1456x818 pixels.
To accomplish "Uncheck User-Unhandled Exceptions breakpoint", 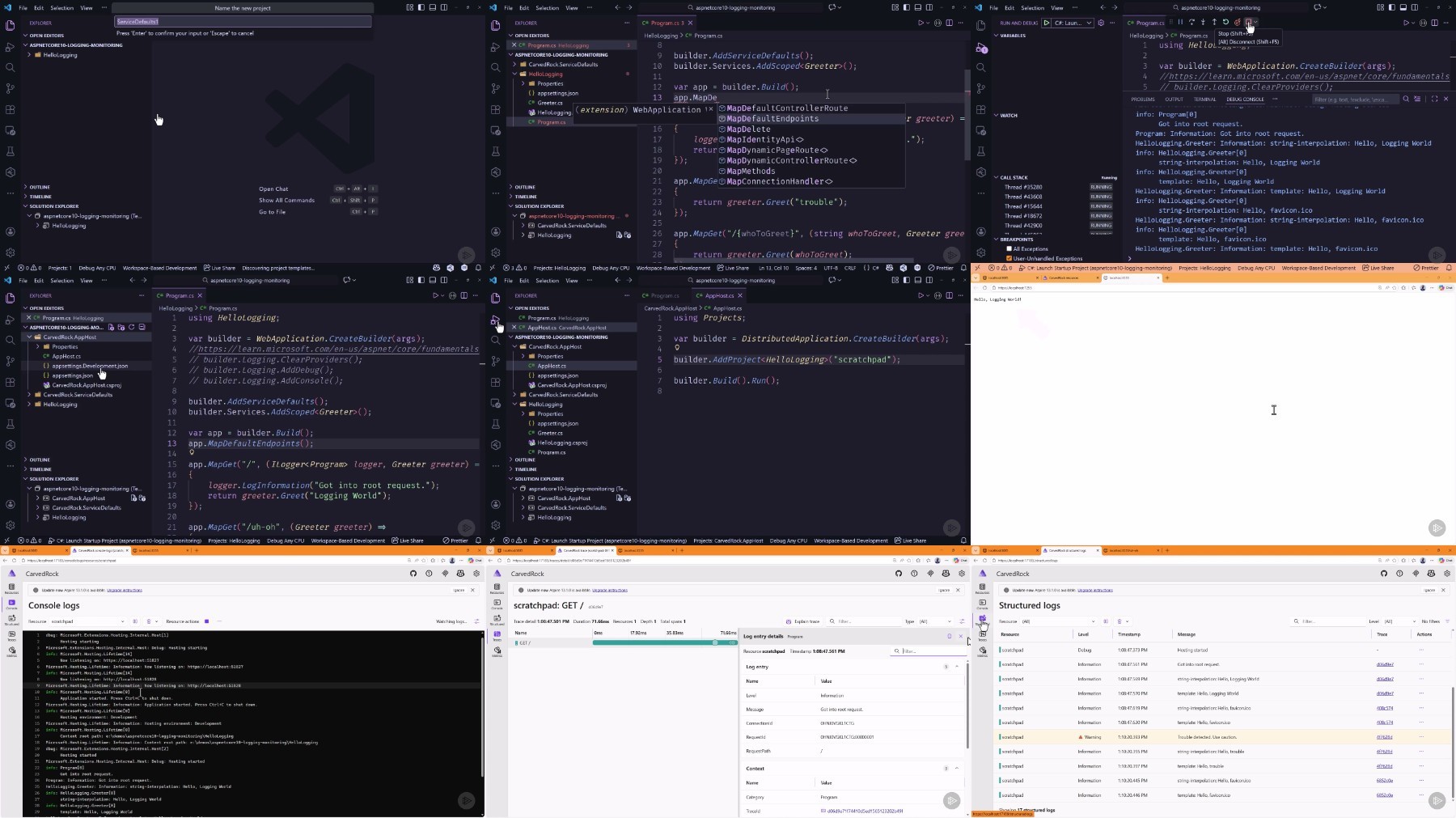I will (x=1009, y=259).
